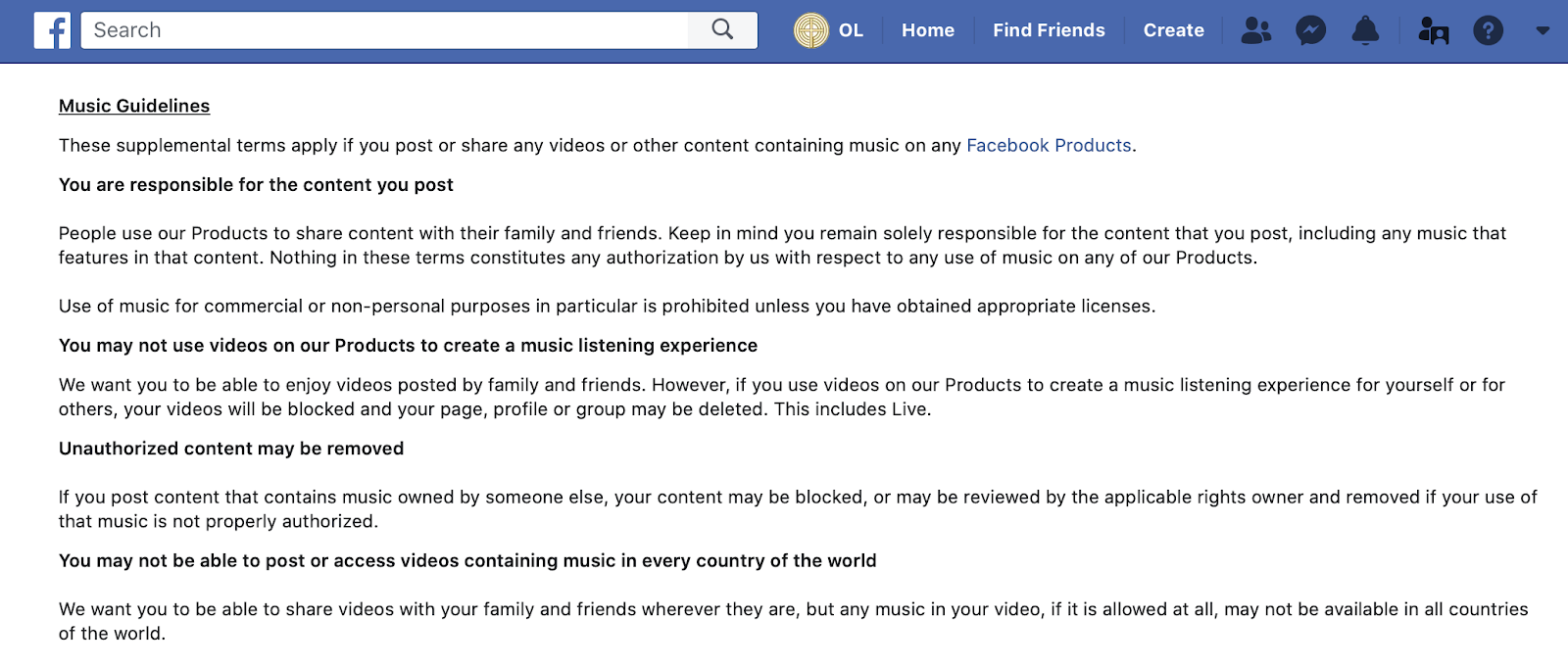Go to Home in the top bar
This screenshot has width=1568, height=667.
928,30
